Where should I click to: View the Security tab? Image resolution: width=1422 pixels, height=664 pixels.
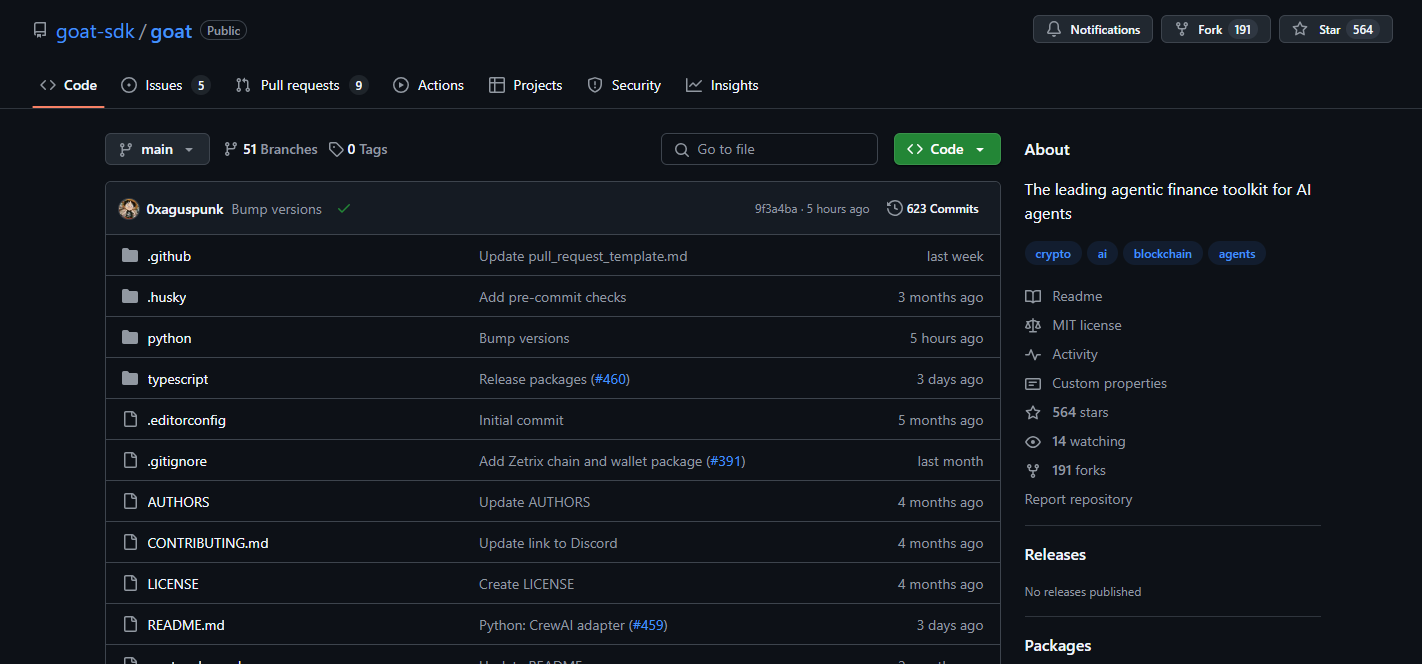point(624,85)
